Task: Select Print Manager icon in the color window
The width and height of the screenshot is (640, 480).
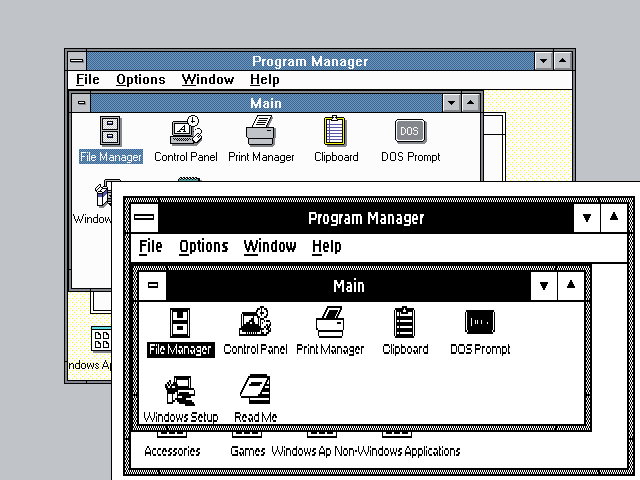Action: click(261, 132)
